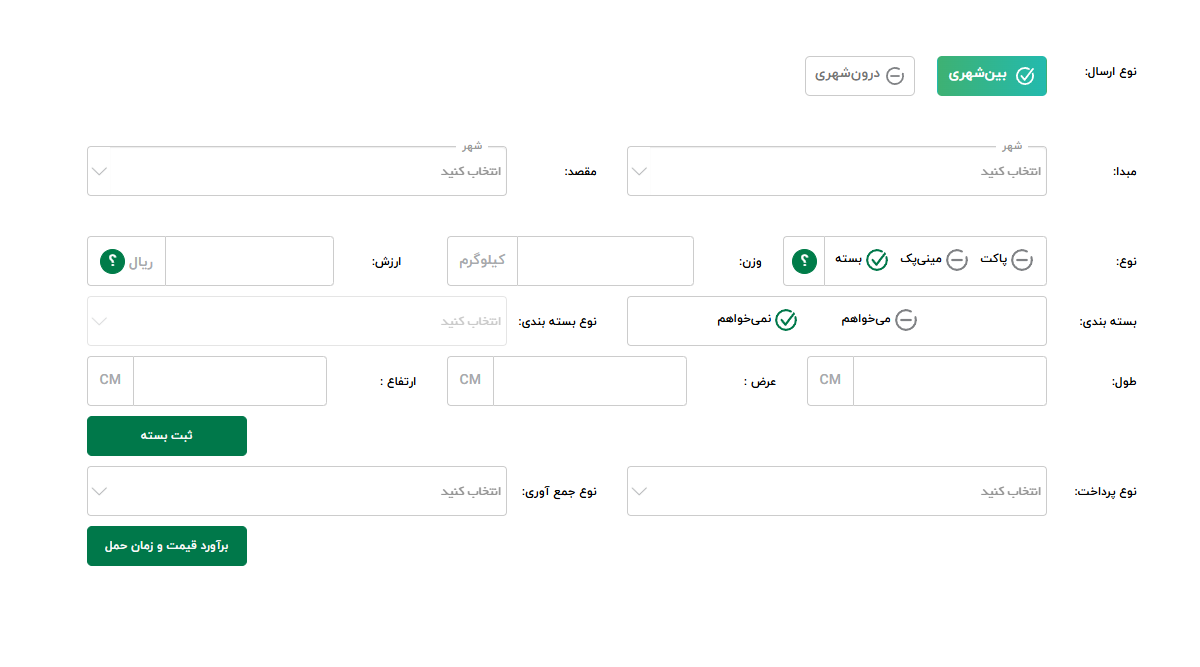The height and width of the screenshot is (667, 1200).
Task: Select می‌خواهم for packaging
Action: point(880,320)
